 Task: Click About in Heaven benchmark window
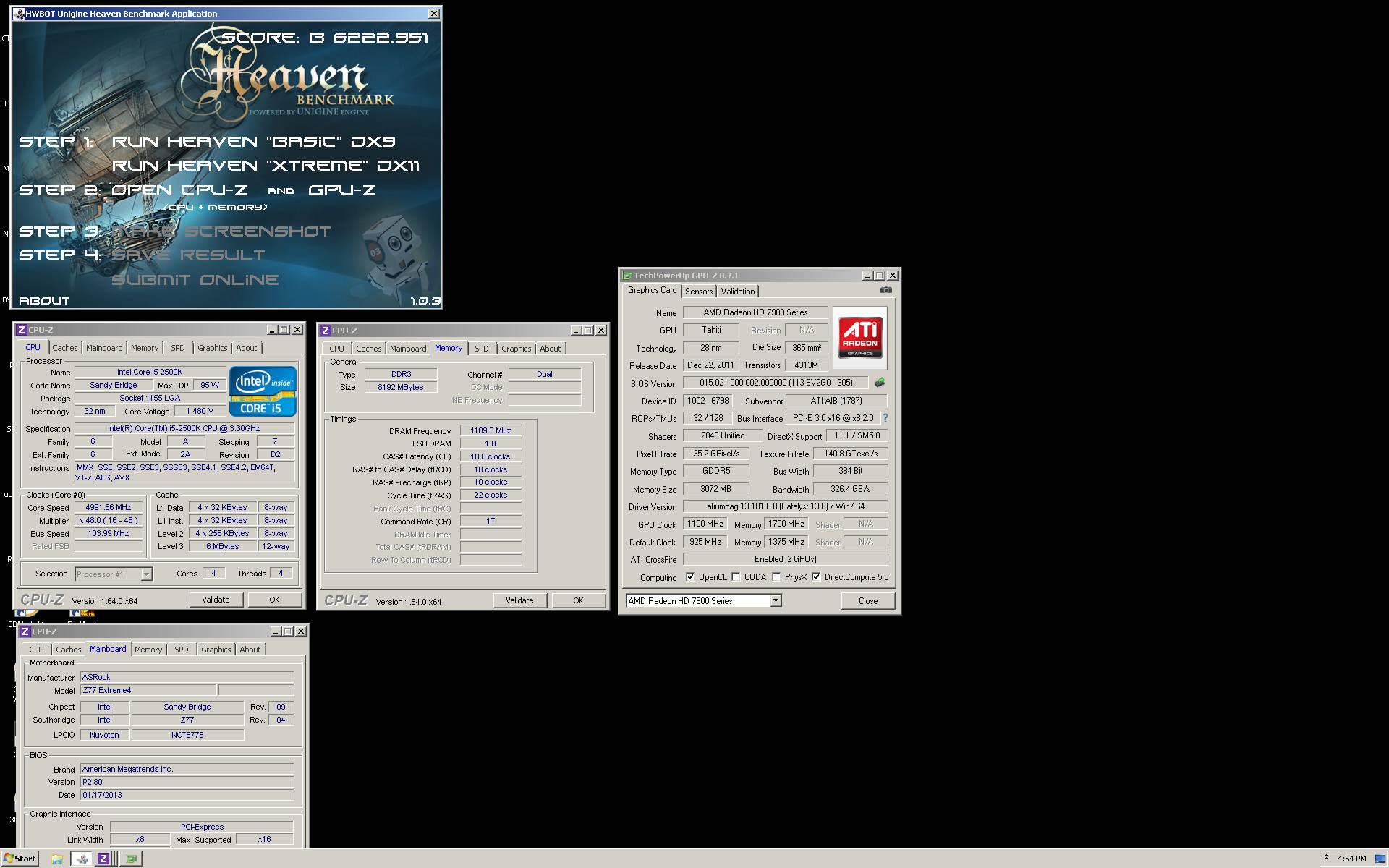point(44,301)
